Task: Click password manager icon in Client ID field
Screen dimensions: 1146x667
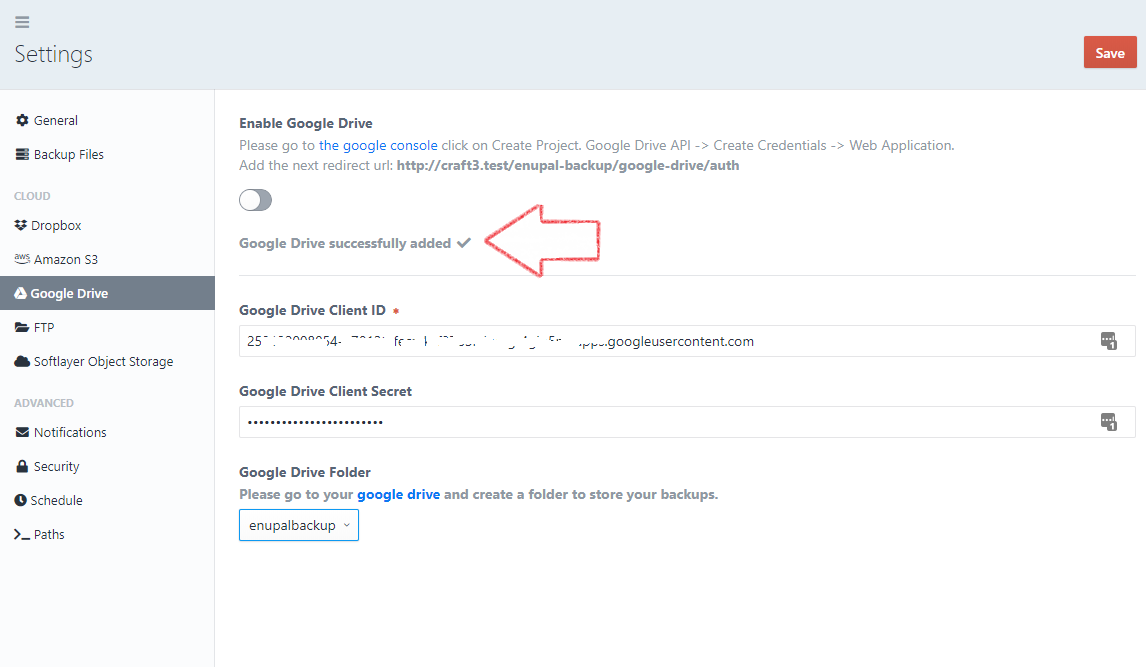Action: point(1109,341)
